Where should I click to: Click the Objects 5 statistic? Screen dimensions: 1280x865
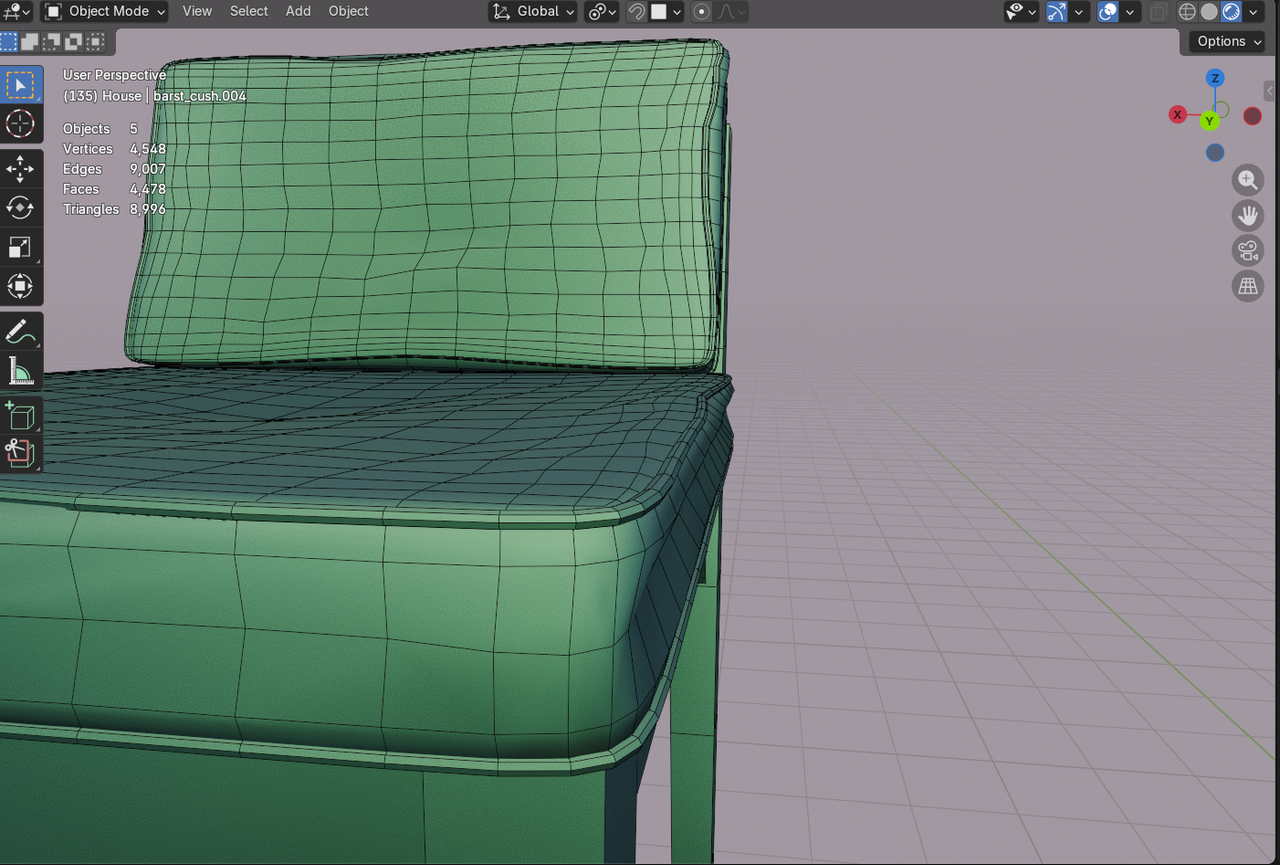(x=101, y=129)
